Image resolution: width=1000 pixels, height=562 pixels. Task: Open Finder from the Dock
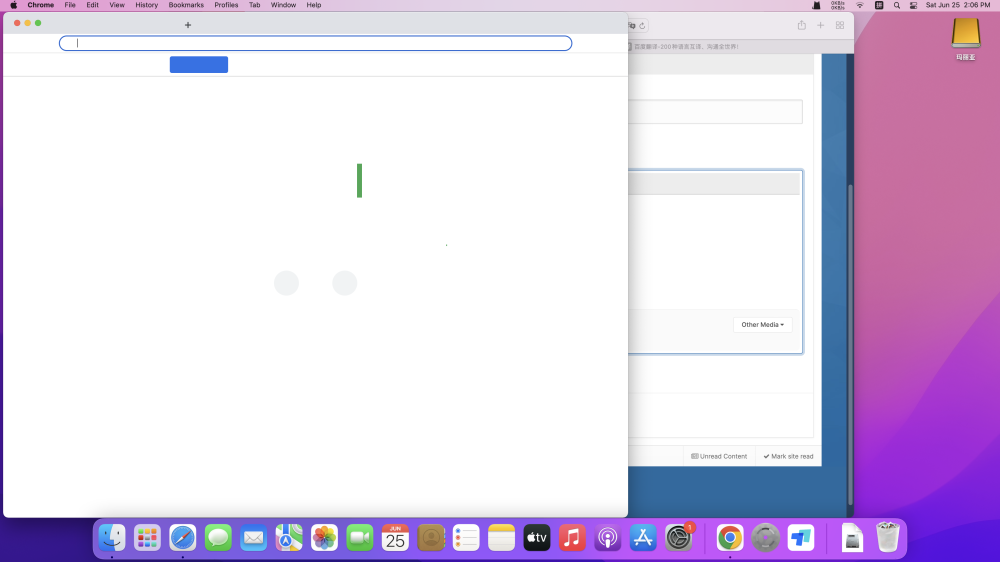pos(112,538)
